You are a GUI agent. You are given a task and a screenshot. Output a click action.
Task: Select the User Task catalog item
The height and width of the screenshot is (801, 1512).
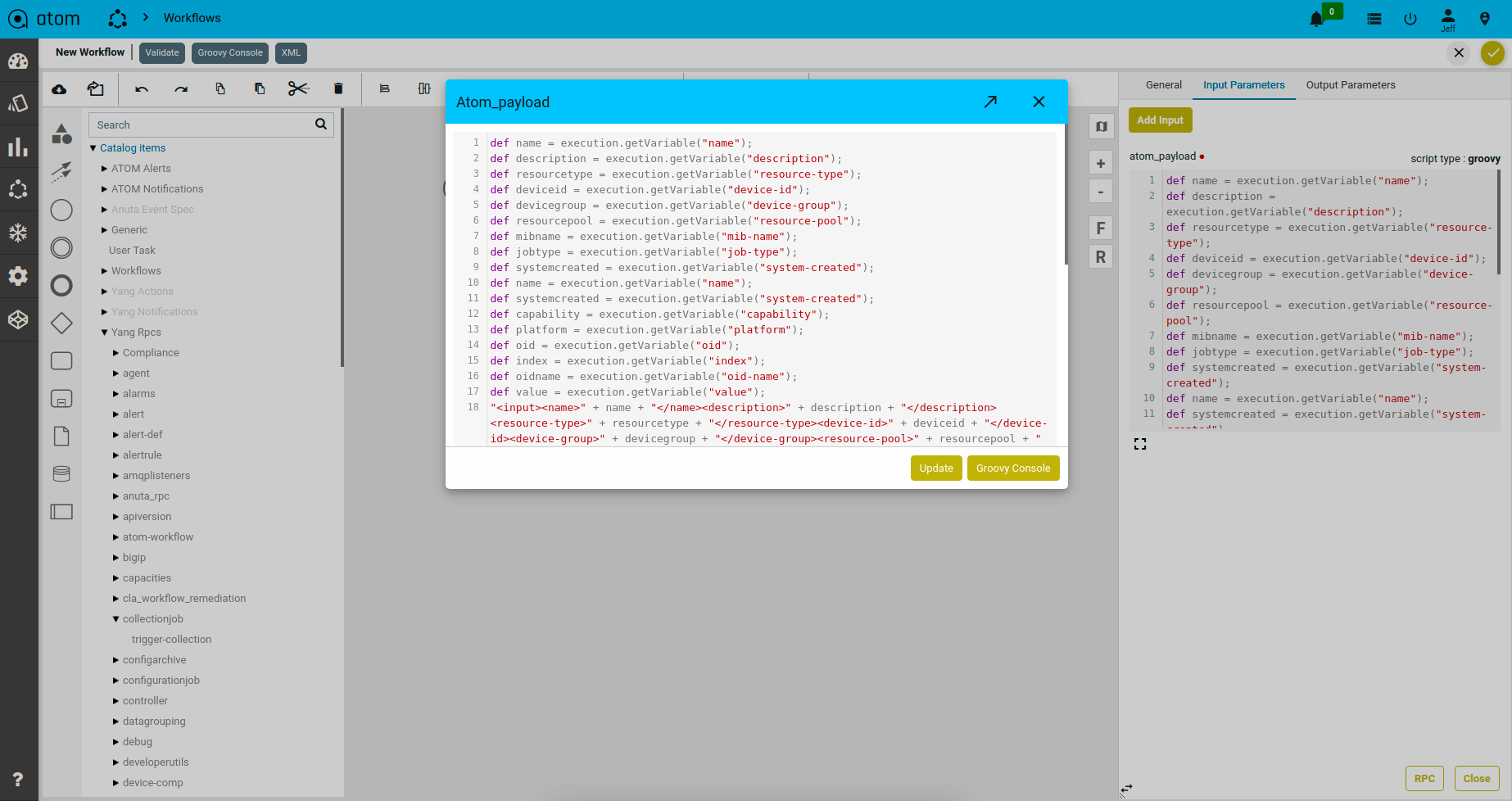pos(132,251)
